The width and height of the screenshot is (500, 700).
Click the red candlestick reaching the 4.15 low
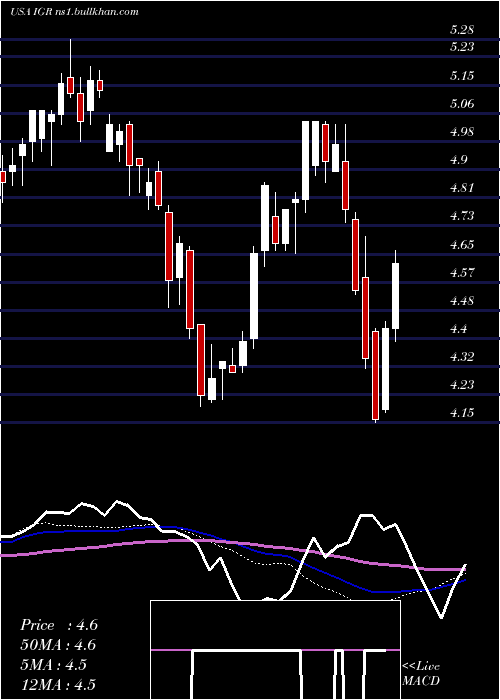tap(375, 375)
